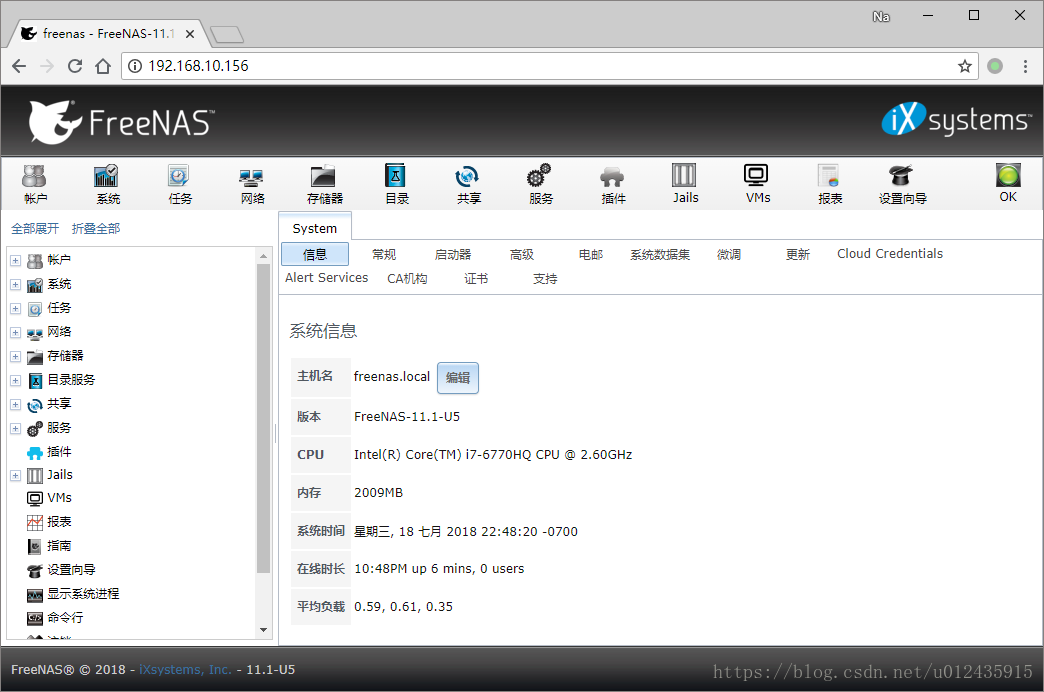This screenshot has height=692, width=1044.
Task: Open the 共享 sharing toolbar icon
Action: (468, 183)
